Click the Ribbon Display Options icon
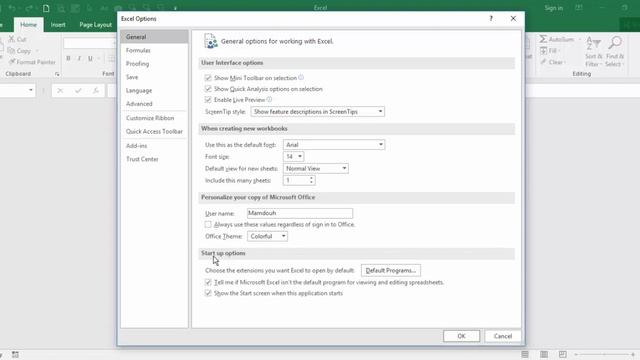 click(x=579, y=8)
